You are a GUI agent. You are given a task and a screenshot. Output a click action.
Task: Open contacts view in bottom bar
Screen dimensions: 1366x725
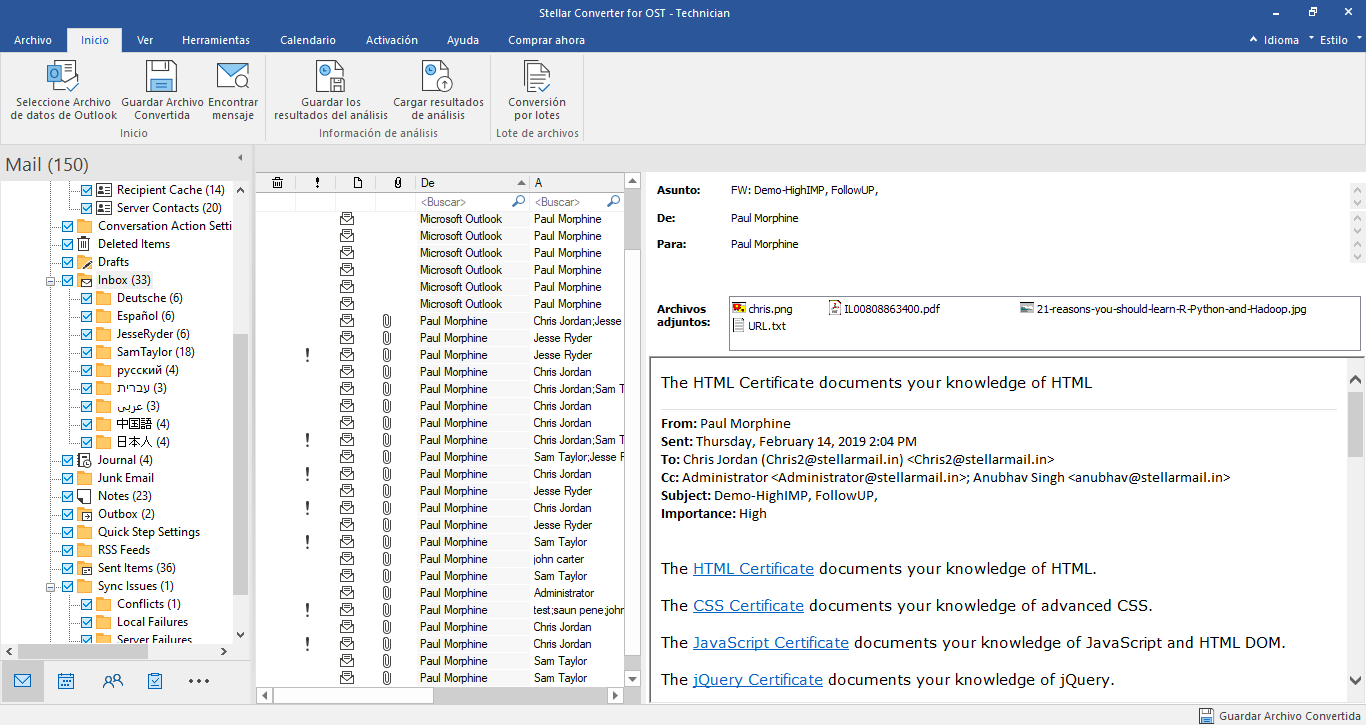tap(112, 681)
